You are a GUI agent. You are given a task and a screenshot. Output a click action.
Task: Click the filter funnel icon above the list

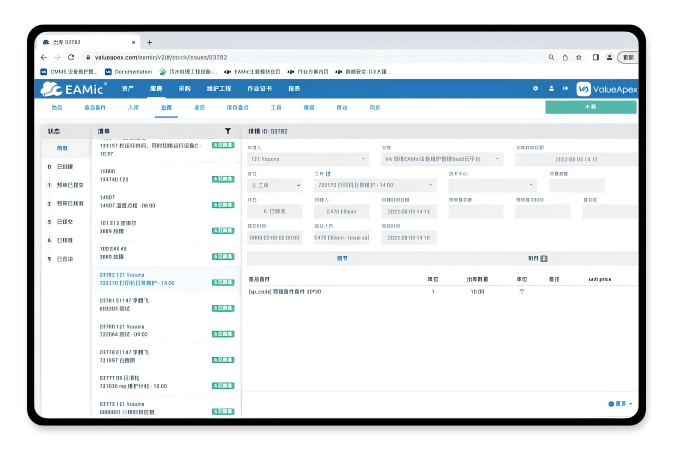[x=228, y=131]
